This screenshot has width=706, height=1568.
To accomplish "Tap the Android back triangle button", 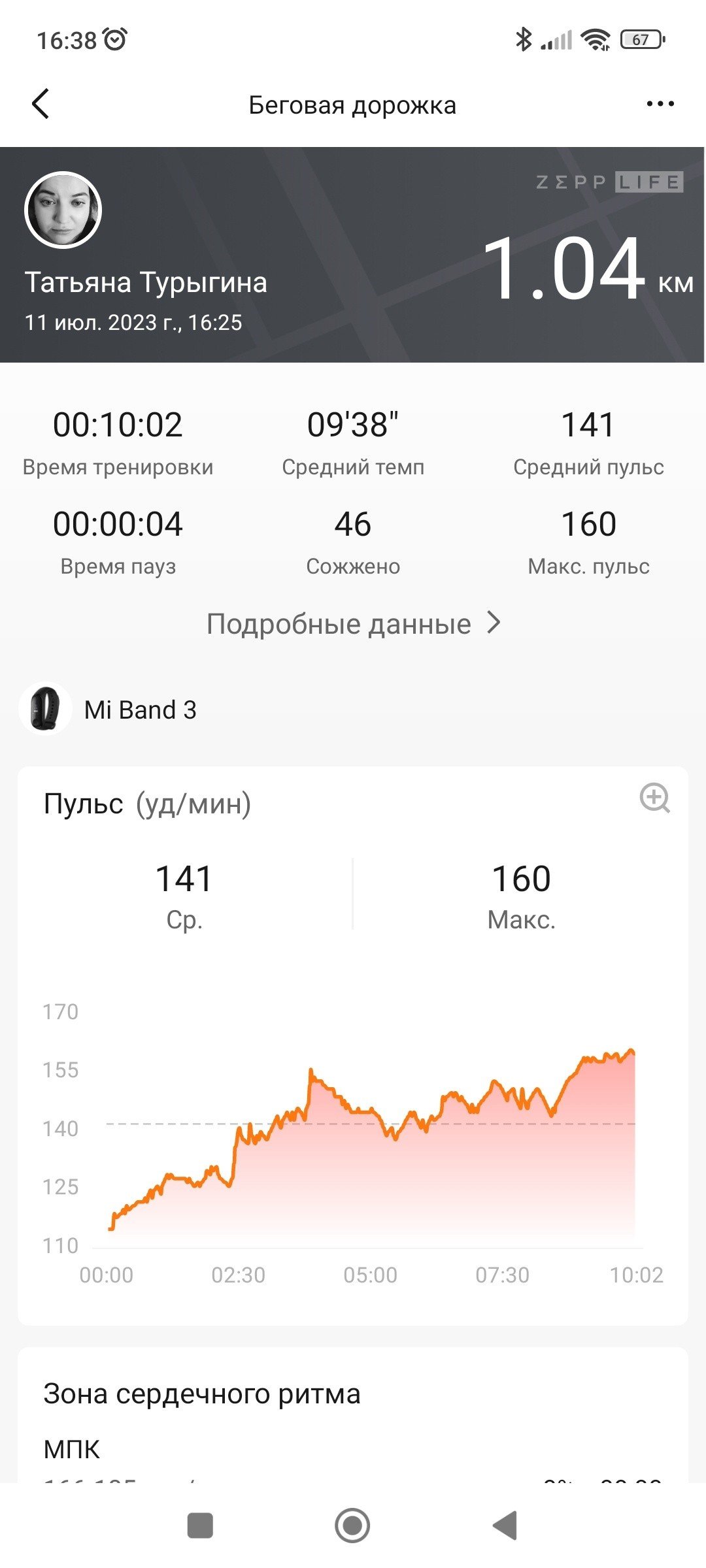I will [505, 1526].
